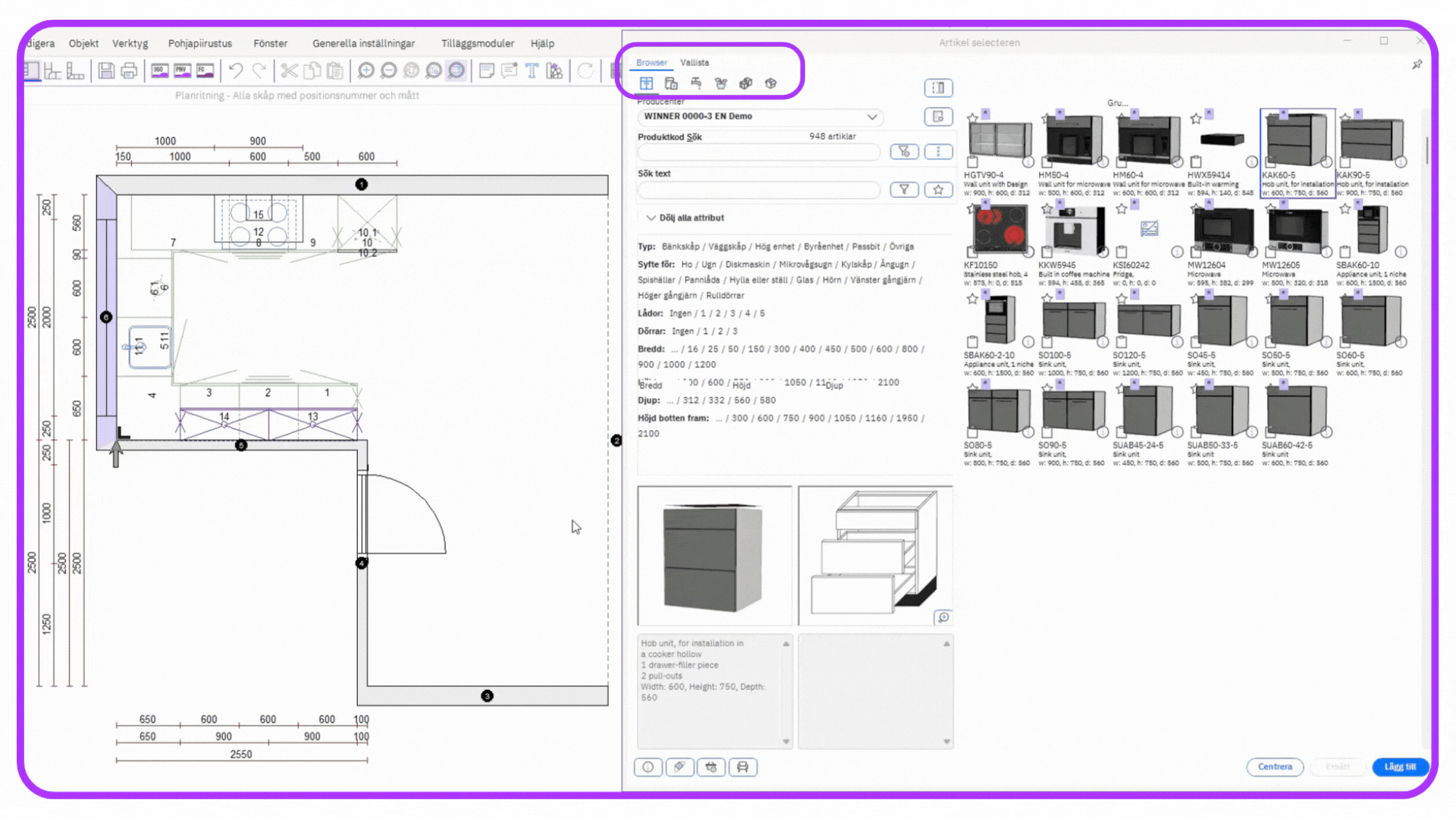The width and height of the screenshot is (1456, 819).
Task: Click the 360 panorama render icon
Action: tap(159, 71)
